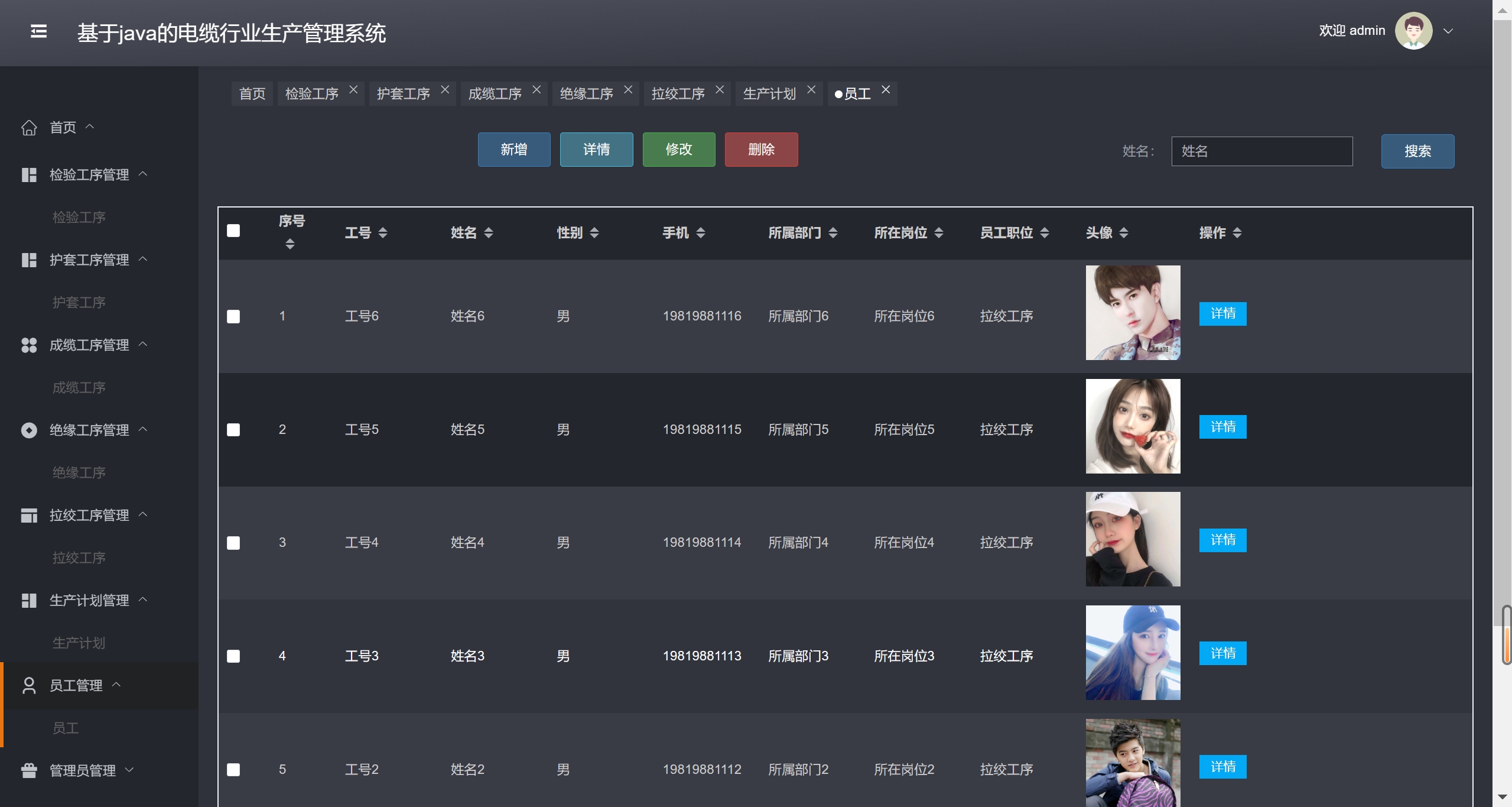Click the teal 详情 toolbar button
Screen dimensions: 1512x807
tap(597, 150)
